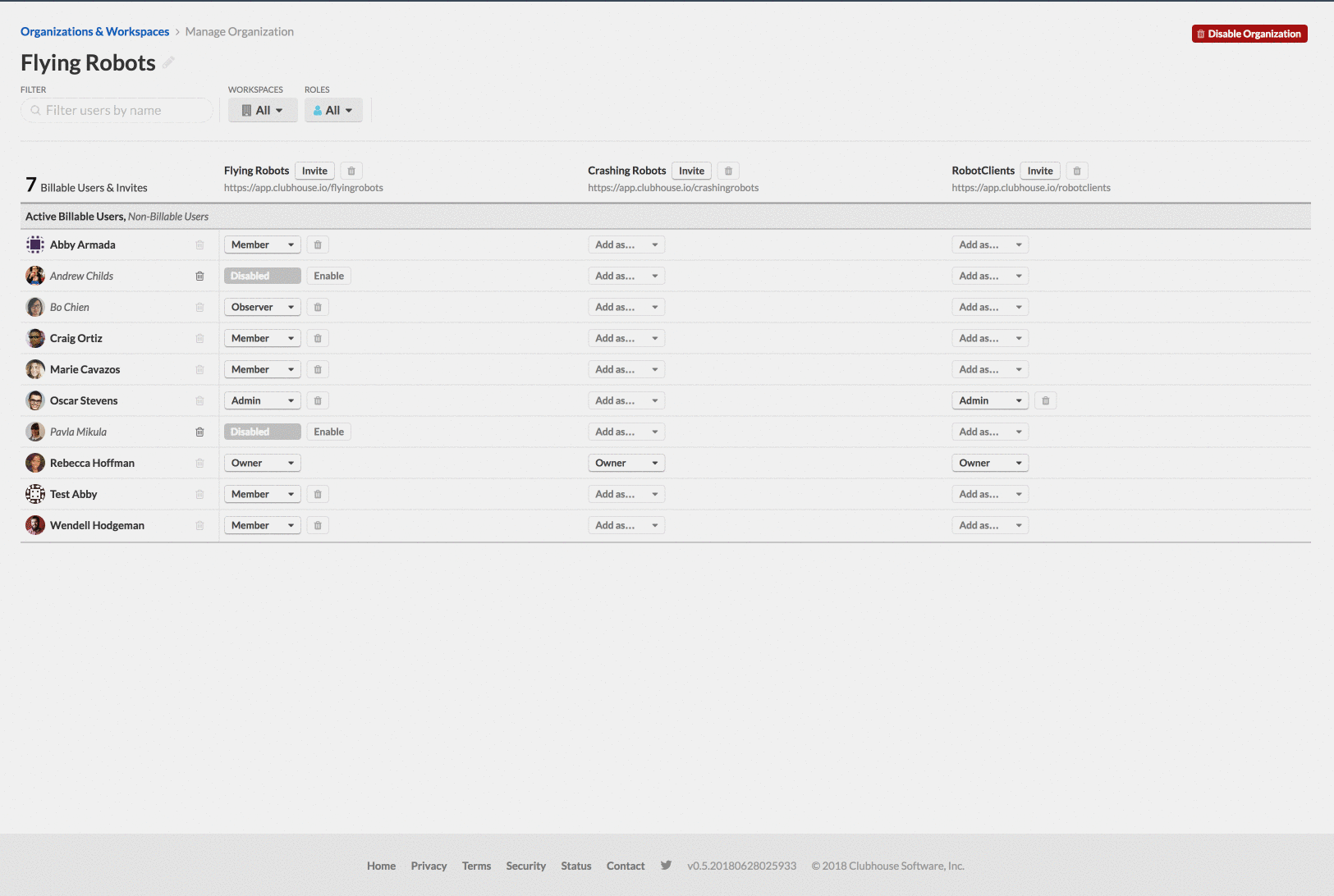Click trash icon next to Pavla Mikula name
The image size is (1334, 896).
(199, 432)
